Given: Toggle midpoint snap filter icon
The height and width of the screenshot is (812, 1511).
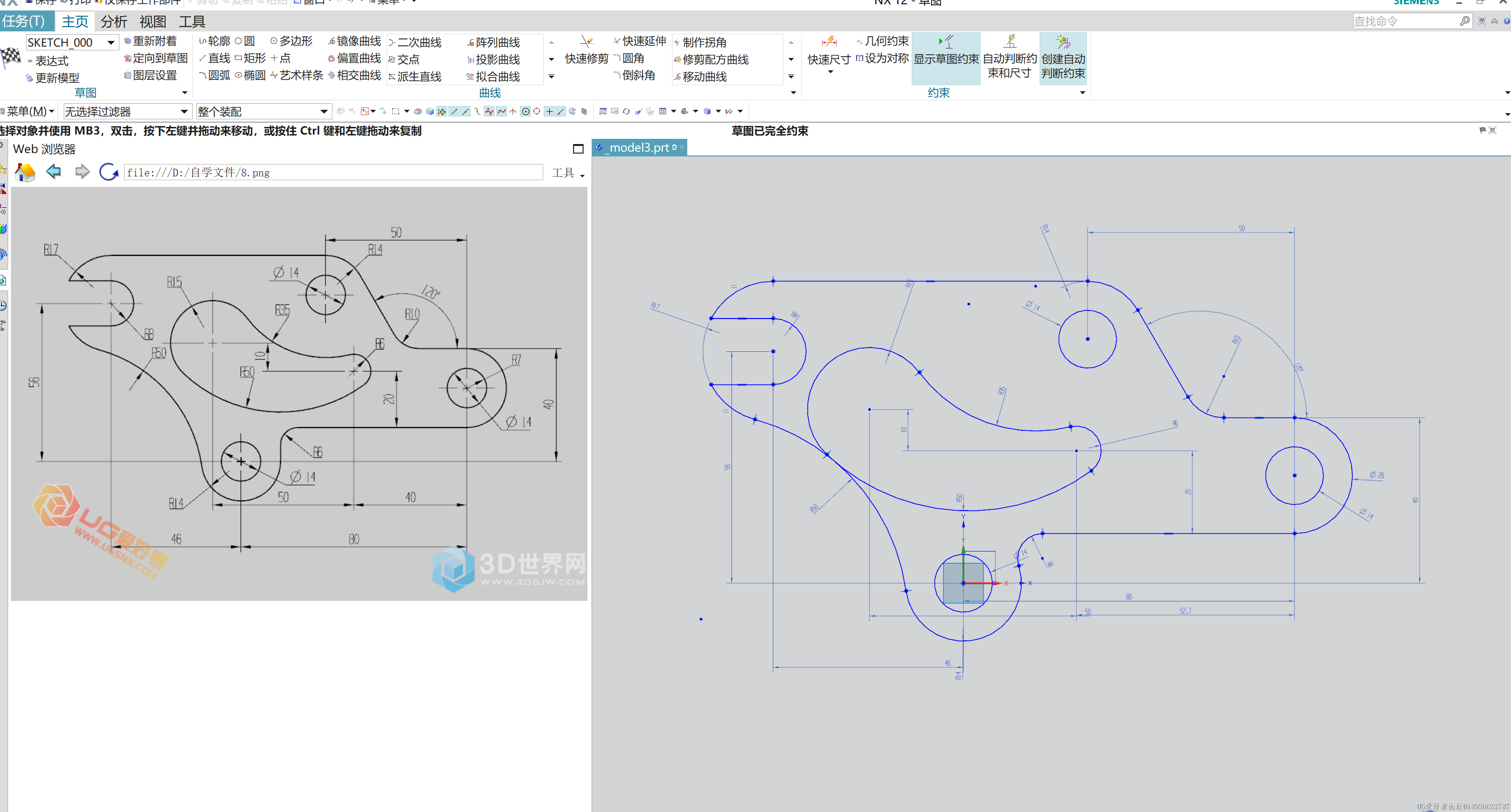Looking at the screenshot, I should tap(466, 111).
